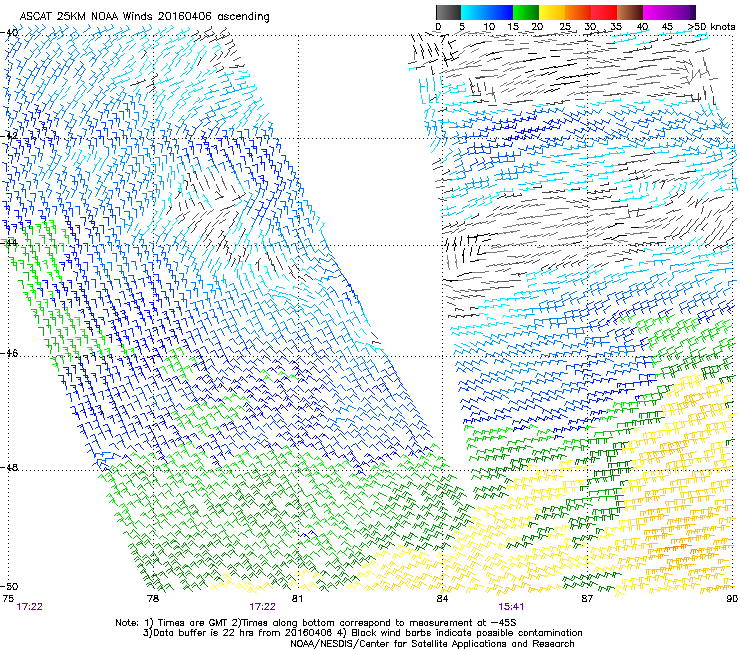The height and width of the screenshot is (650, 740).
Task: Click the note 'Times are GMT'
Action: [x=193, y=623]
